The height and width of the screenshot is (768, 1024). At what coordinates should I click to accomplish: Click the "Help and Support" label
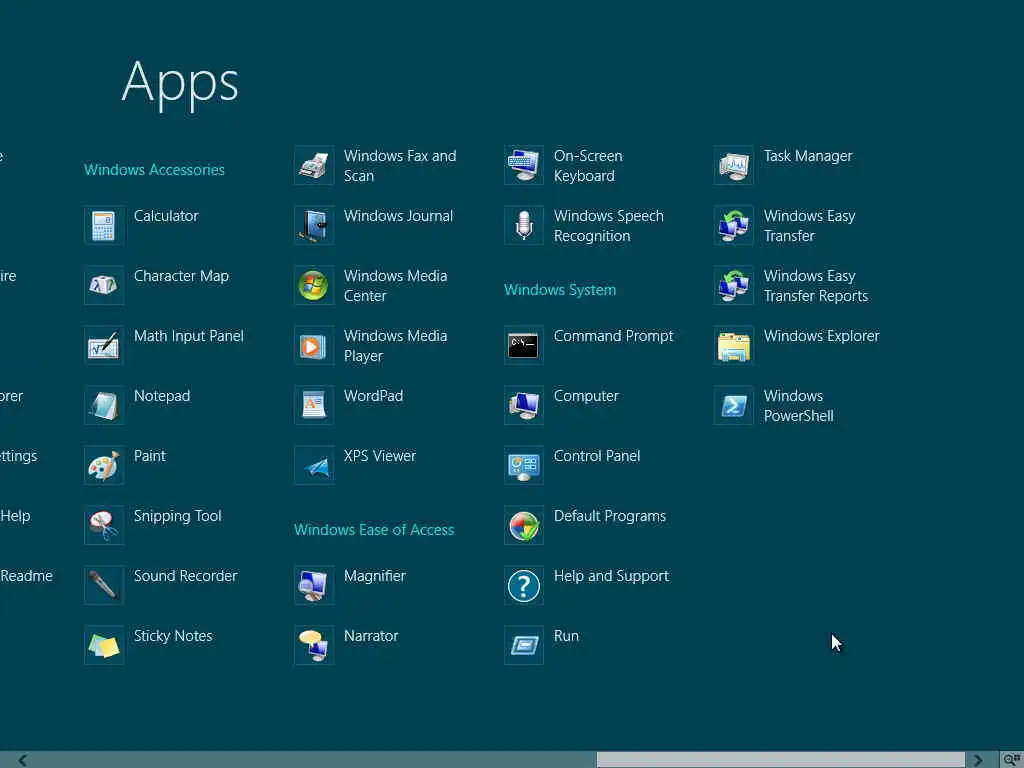(611, 577)
